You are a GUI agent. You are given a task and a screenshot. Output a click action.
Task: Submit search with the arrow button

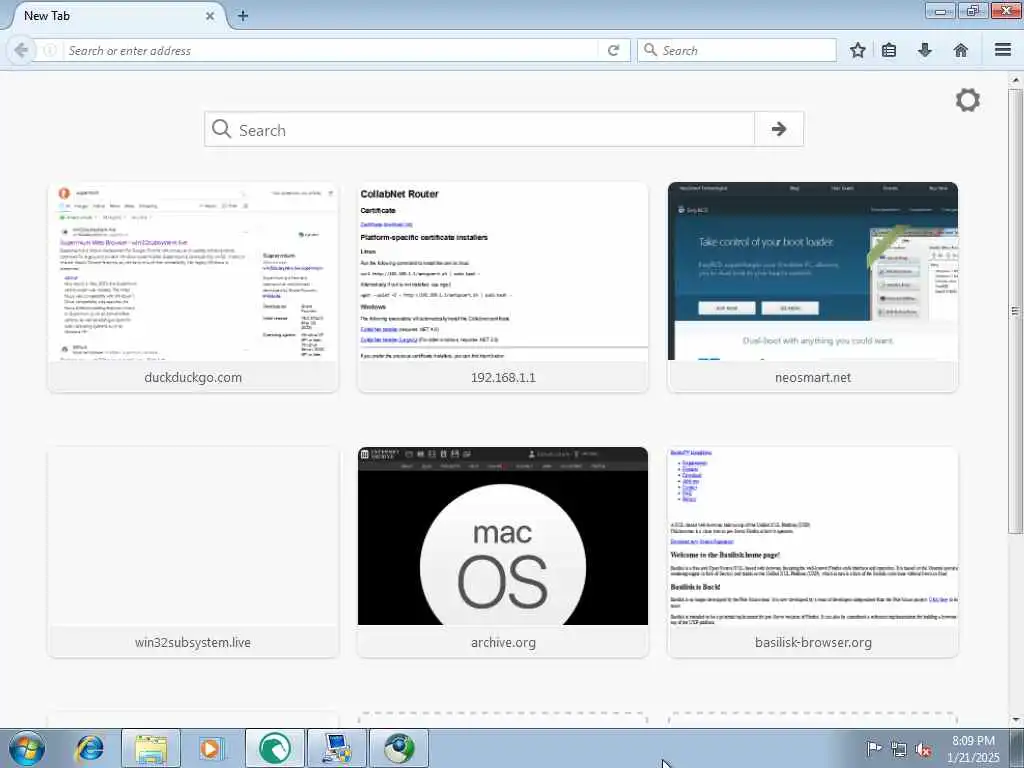pyautogui.click(x=778, y=129)
